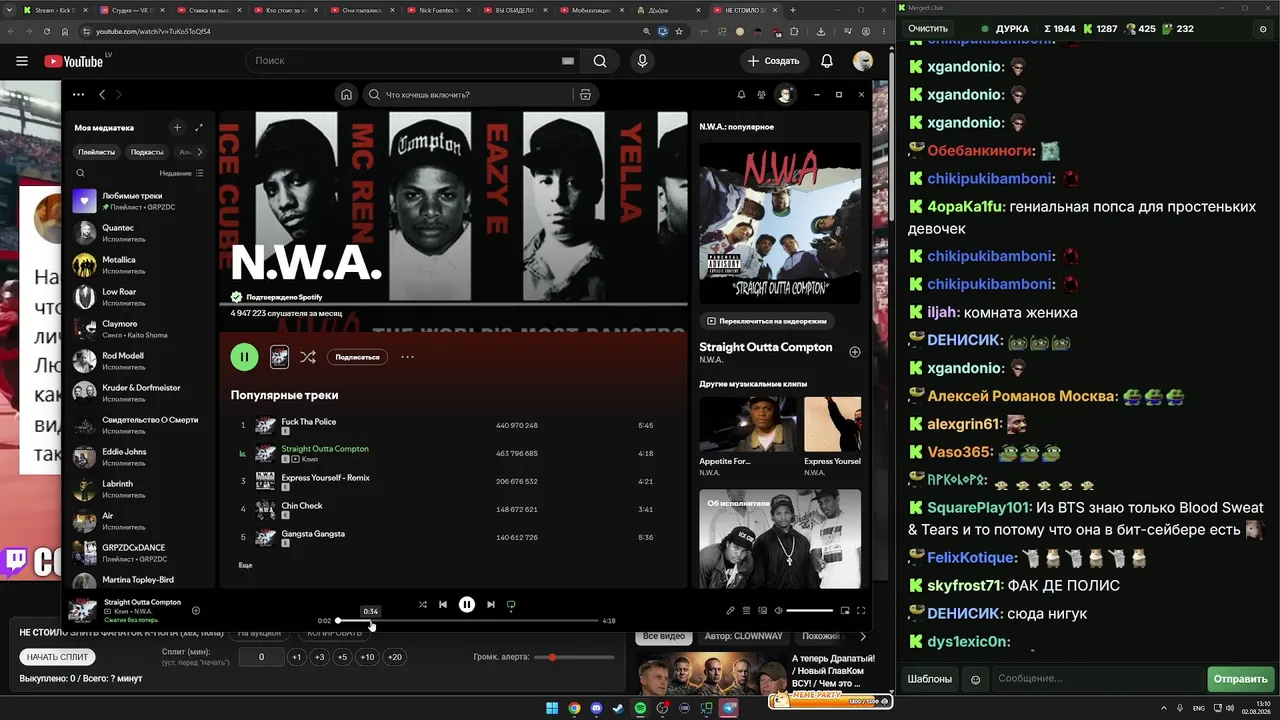Search within Spotify library

click(81, 173)
